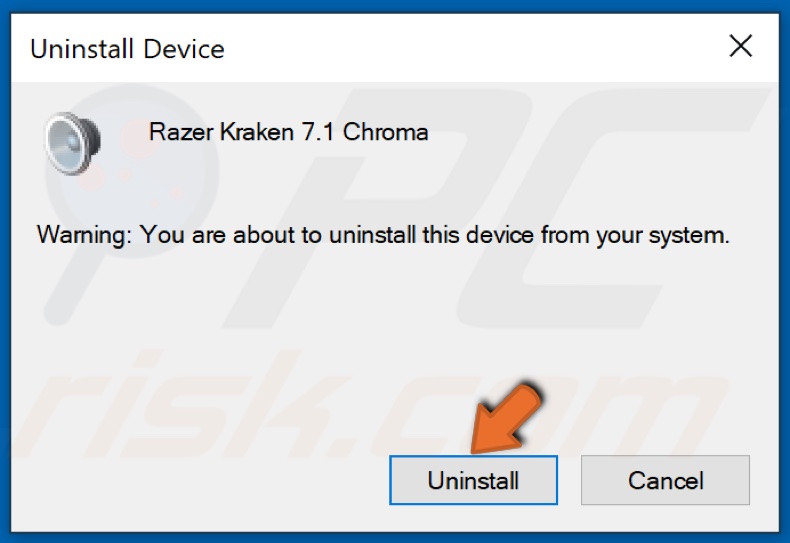Abort uninstalling via the Cancel button

click(x=665, y=480)
